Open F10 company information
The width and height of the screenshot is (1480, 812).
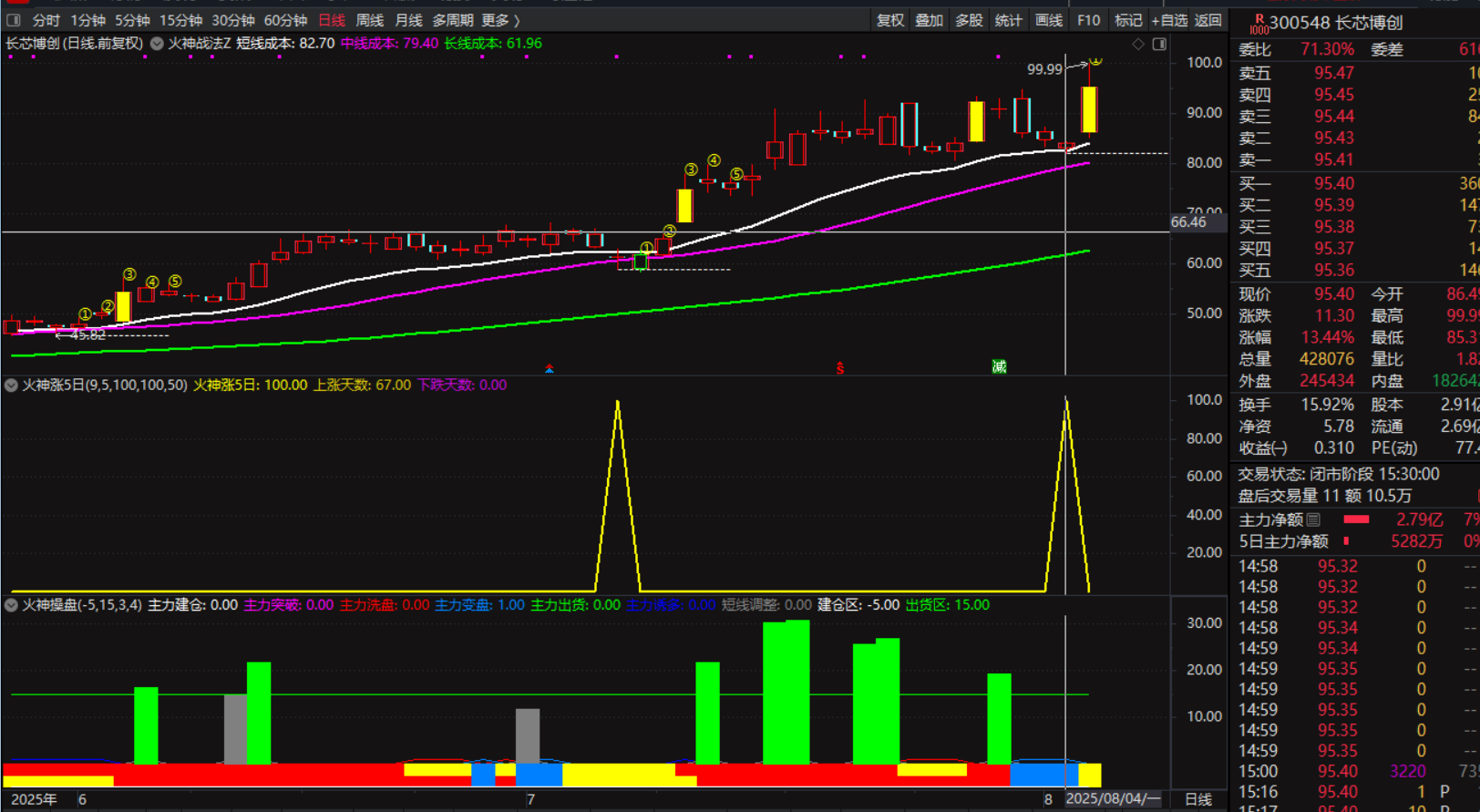(1088, 20)
